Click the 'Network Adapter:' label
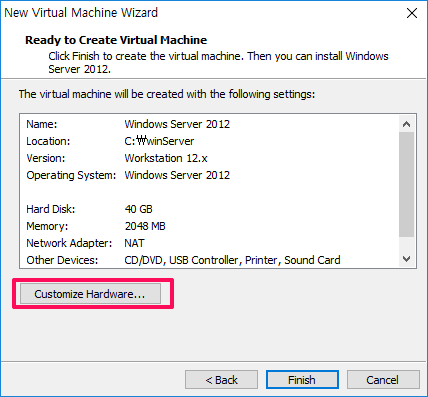Image resolution: width=428 pixels, height=397 pixels. tap(69, 243)
